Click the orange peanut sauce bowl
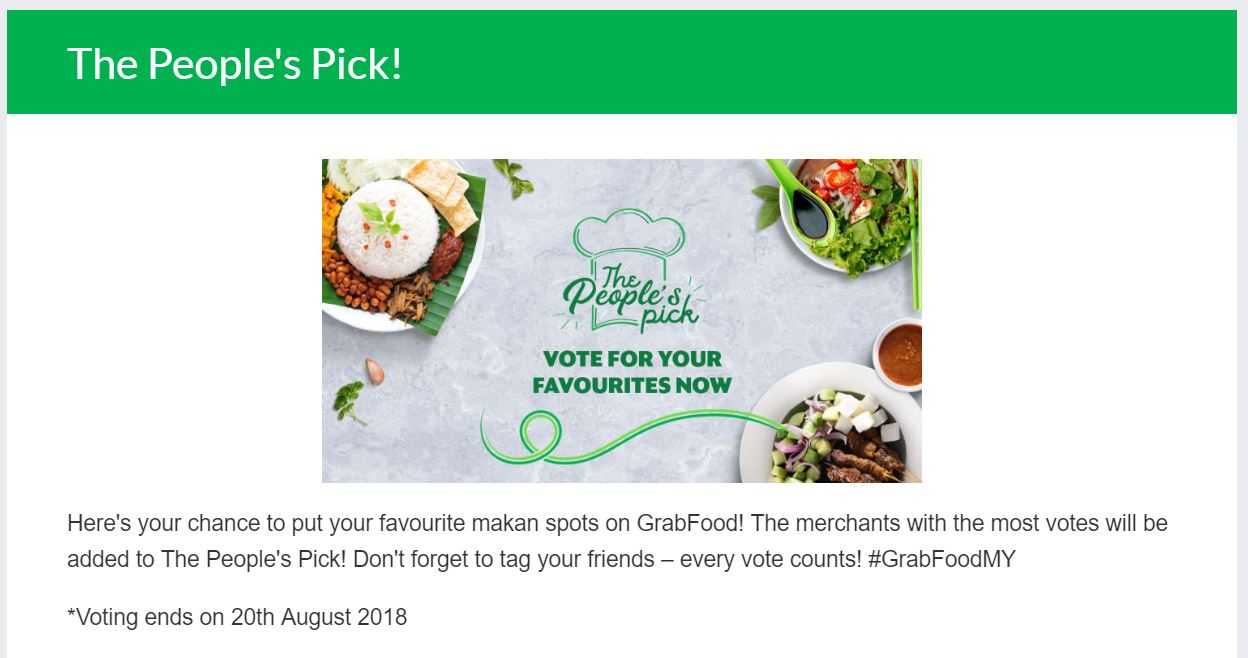Screen dimensions: 1248x658 [899, 354]
